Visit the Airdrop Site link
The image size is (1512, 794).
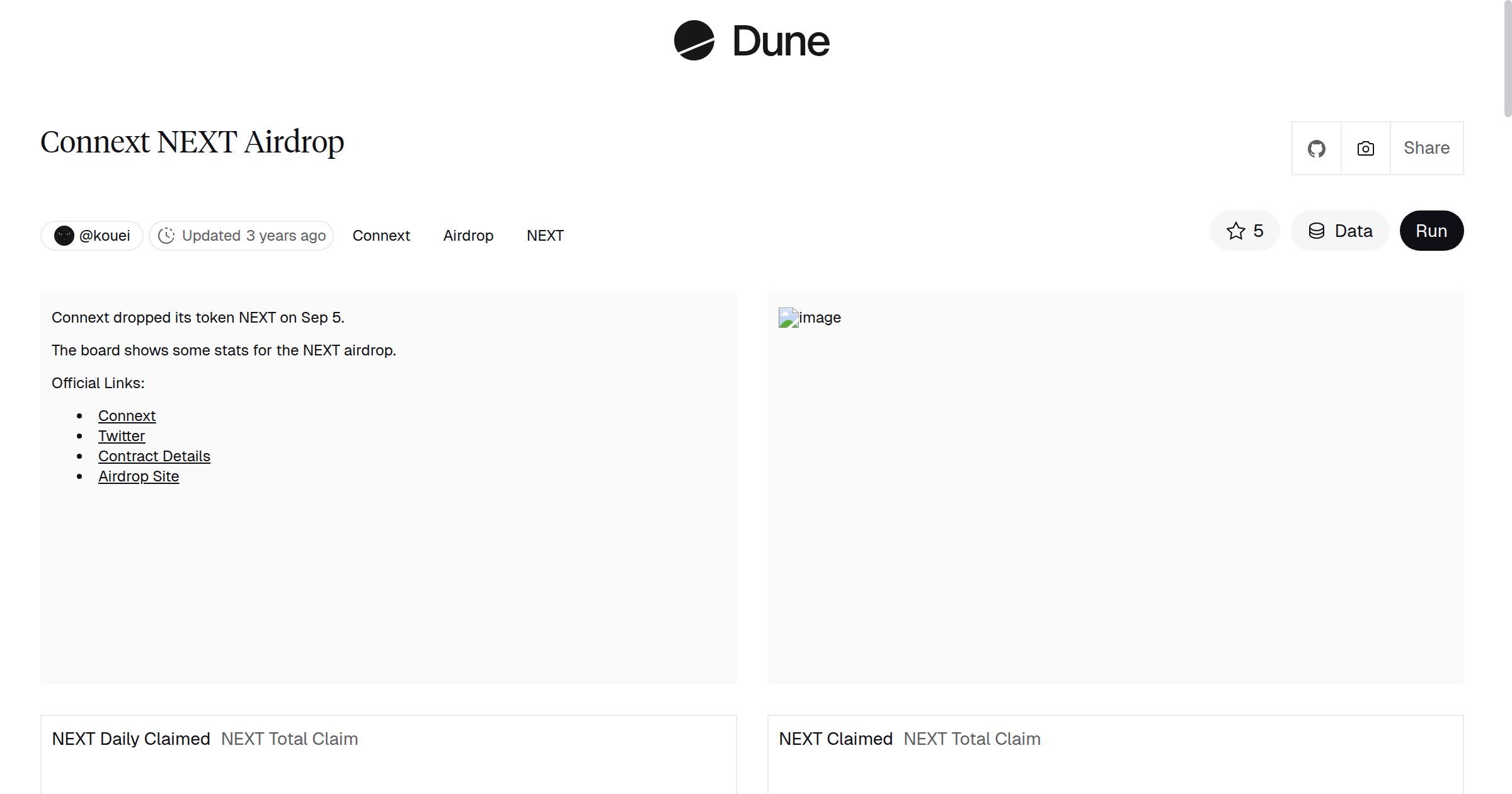pos(139,476)
